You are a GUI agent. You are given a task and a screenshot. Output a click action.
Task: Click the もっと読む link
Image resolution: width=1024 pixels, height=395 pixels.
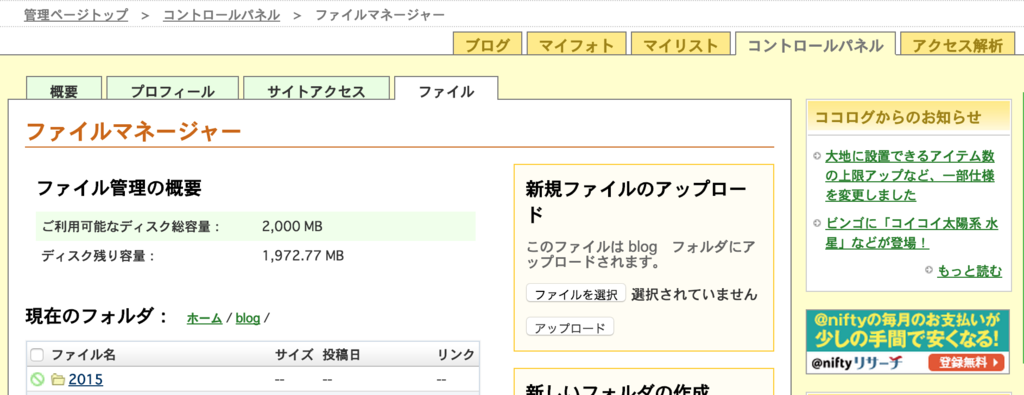[x=969, y=271]
